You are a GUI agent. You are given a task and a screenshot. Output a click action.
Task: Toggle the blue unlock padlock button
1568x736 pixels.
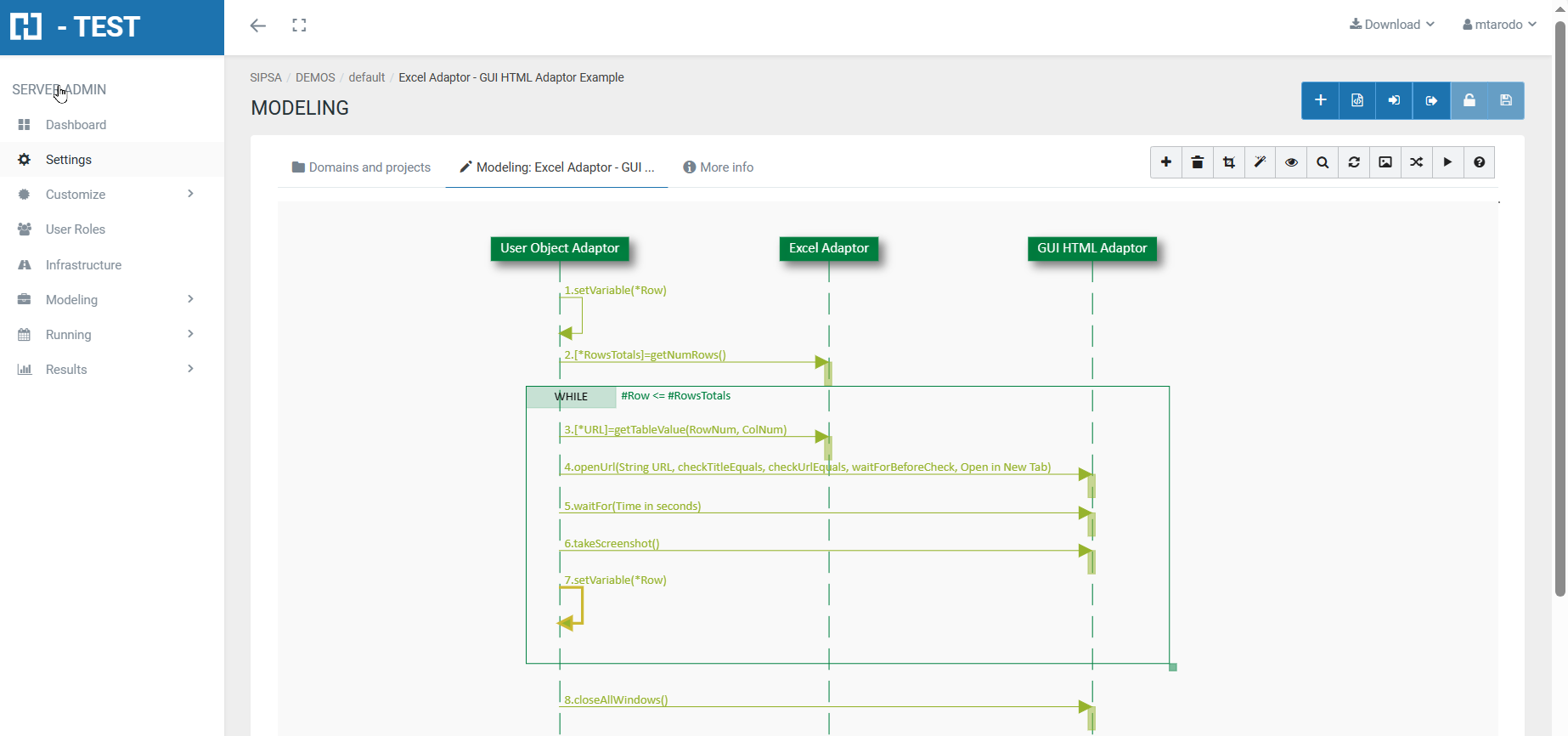click(x=1469, y=100)
